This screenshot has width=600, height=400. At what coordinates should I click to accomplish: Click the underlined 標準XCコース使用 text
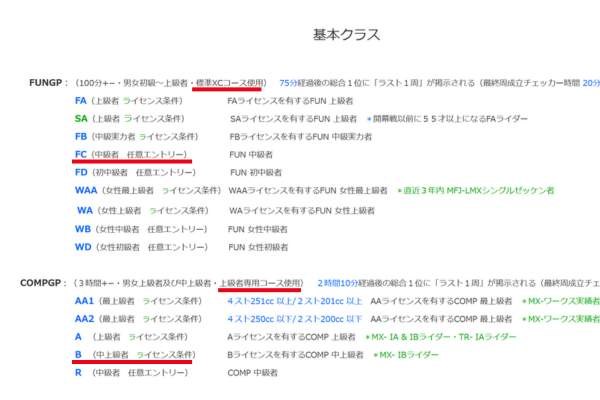click(x=230, y=83)
